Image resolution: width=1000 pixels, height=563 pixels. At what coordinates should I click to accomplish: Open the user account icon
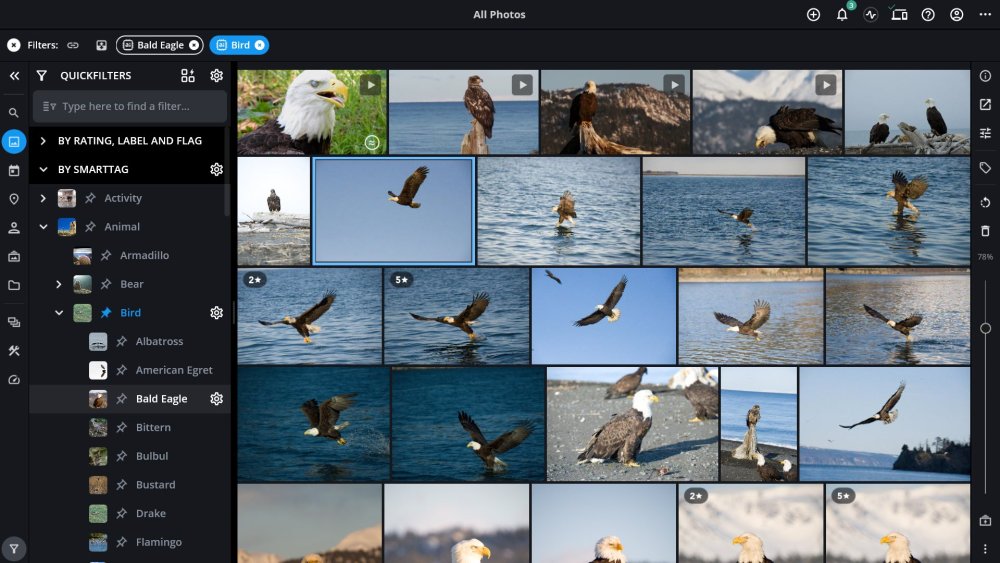957,15
